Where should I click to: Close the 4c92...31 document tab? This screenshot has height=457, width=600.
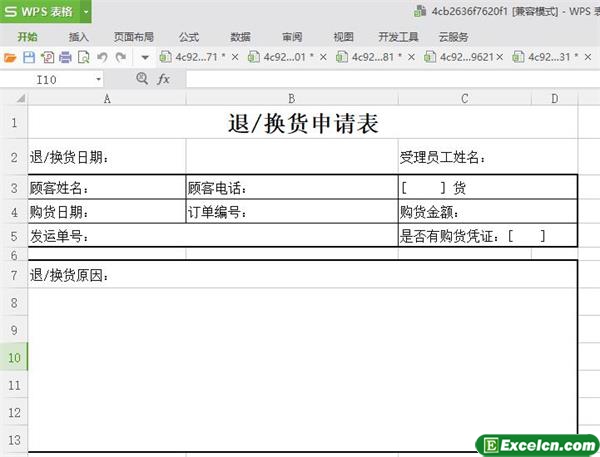(x=588, y=57)
